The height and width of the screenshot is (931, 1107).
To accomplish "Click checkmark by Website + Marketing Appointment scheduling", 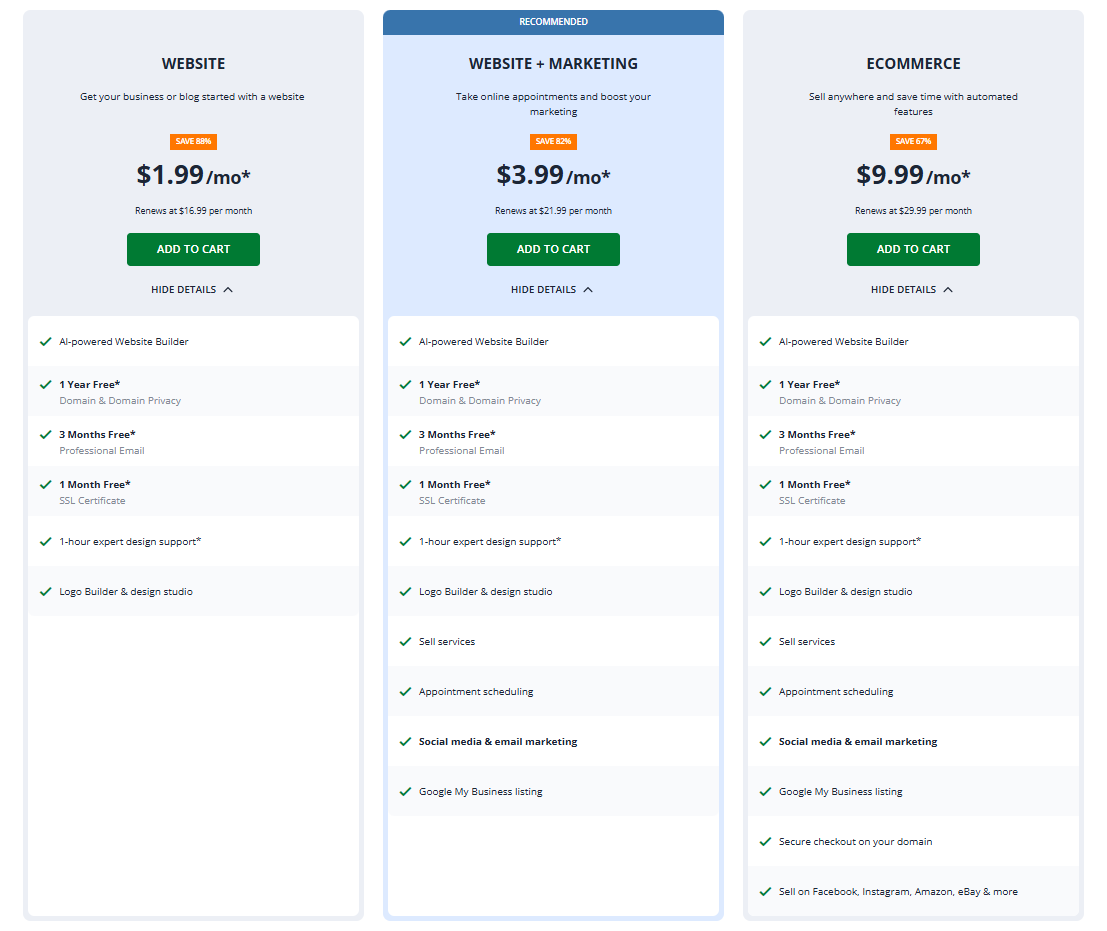I will [x=405, y=692].
